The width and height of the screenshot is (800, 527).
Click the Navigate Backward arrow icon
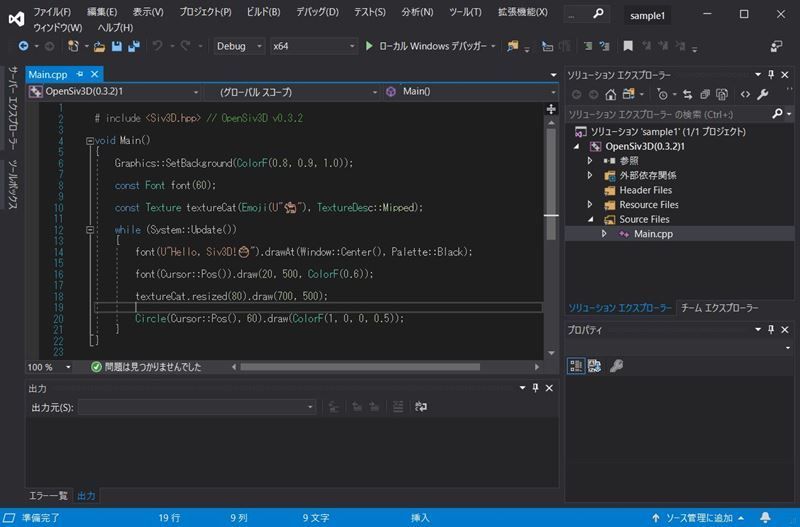point(23,46)
